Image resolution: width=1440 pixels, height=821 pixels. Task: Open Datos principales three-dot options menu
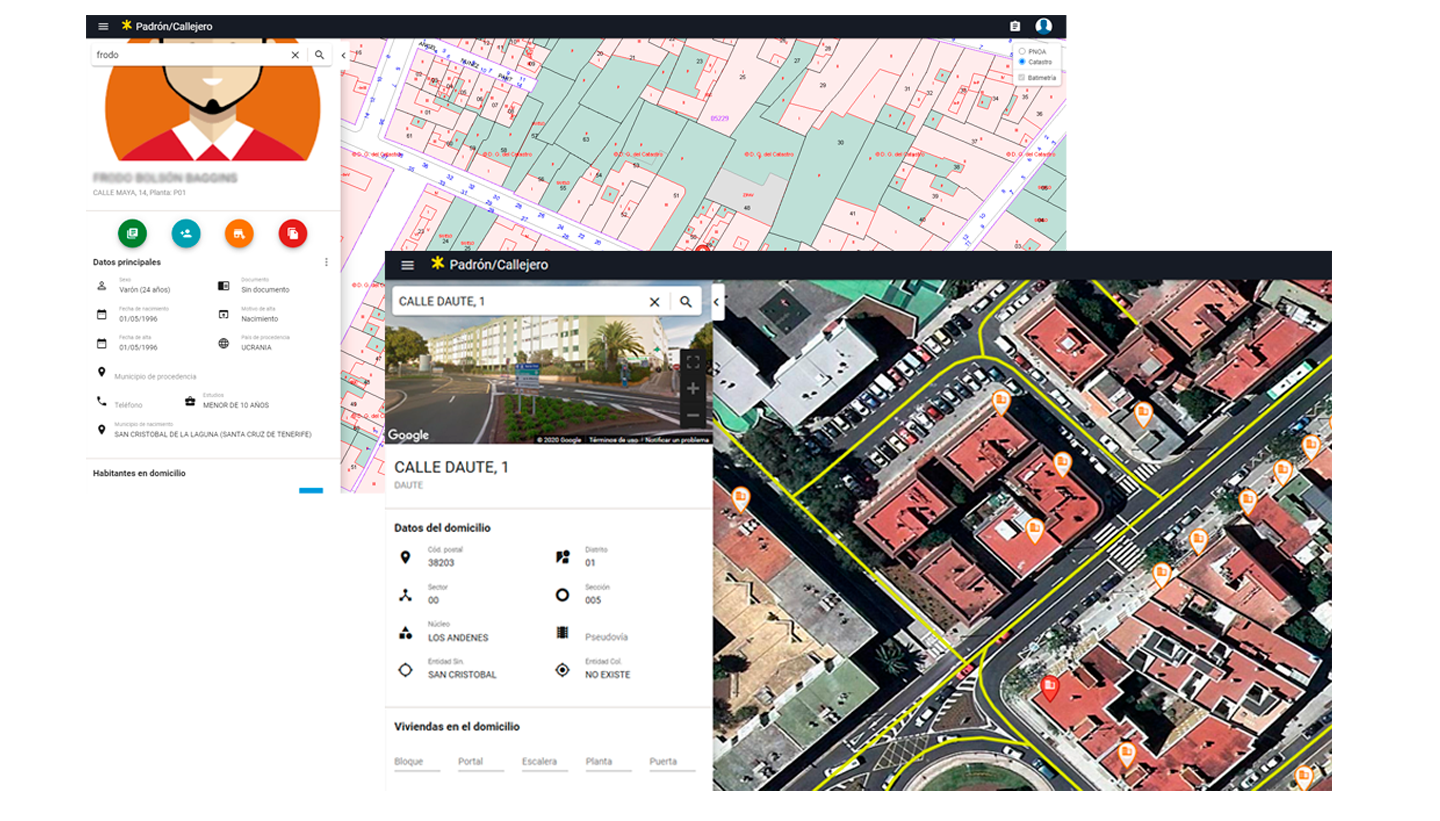tap(326, 262)
